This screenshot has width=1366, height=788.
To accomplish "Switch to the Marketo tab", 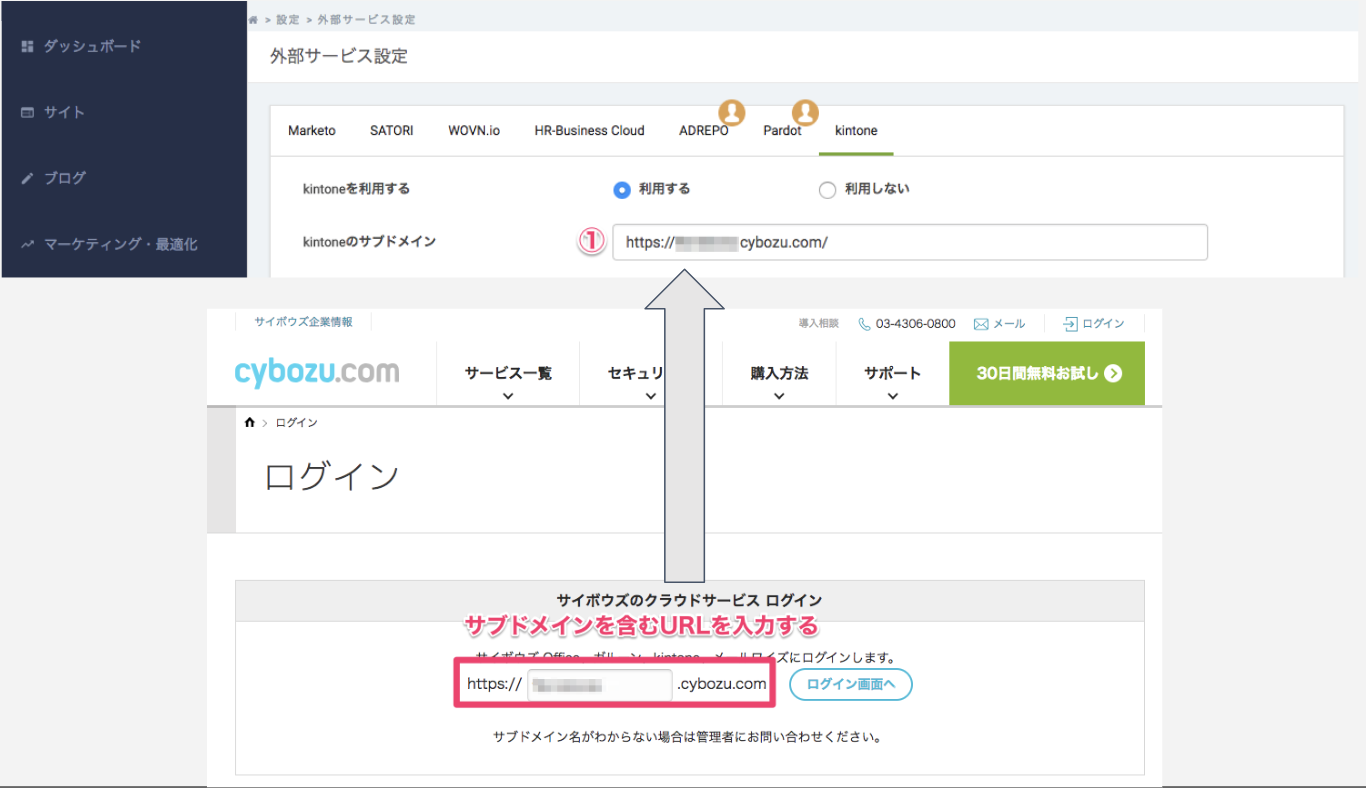I will 312,131.
